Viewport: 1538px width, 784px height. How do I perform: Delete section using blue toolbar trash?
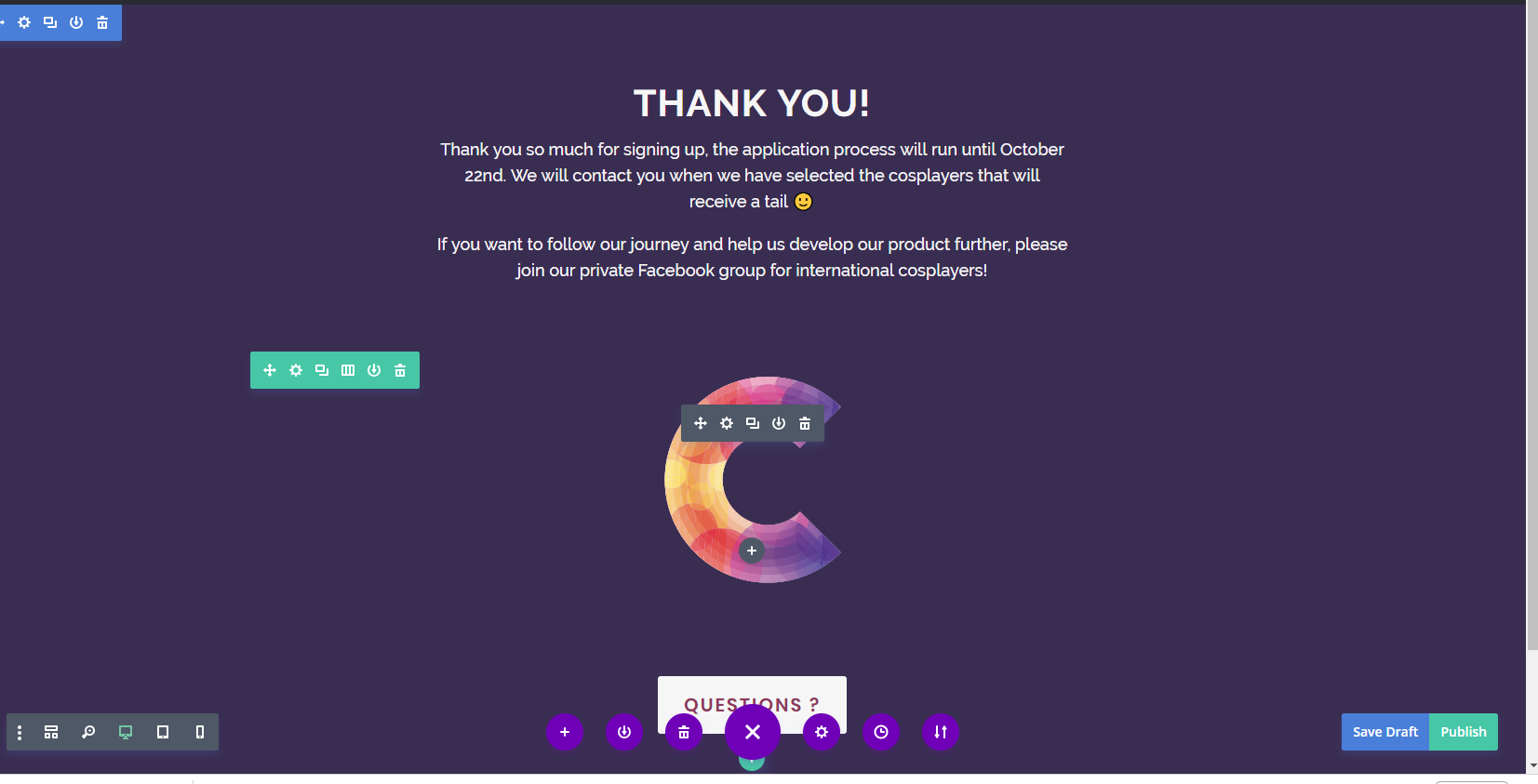tap(102, 22)
